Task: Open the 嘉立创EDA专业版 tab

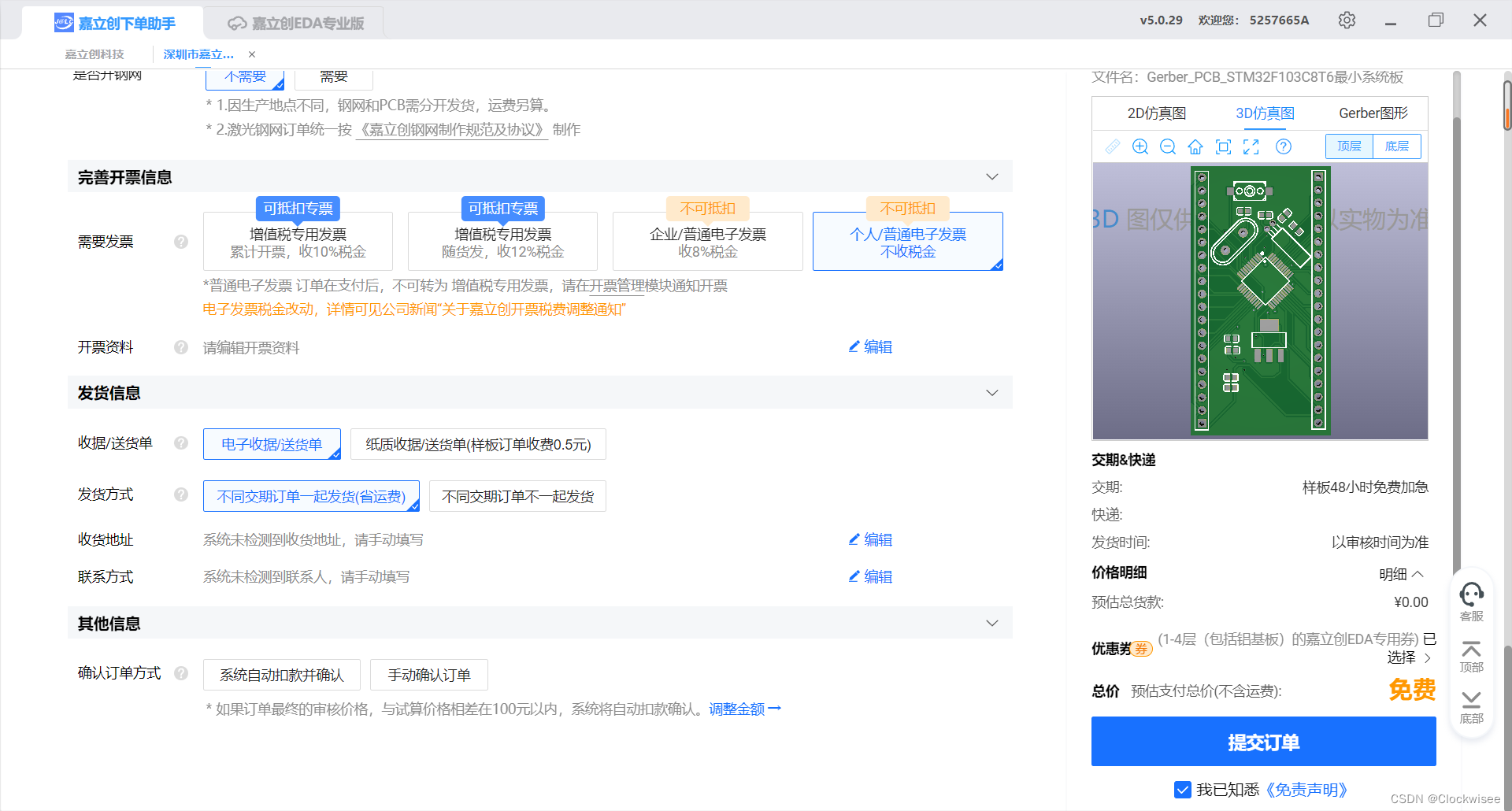Action: click(x=296, y=23)
